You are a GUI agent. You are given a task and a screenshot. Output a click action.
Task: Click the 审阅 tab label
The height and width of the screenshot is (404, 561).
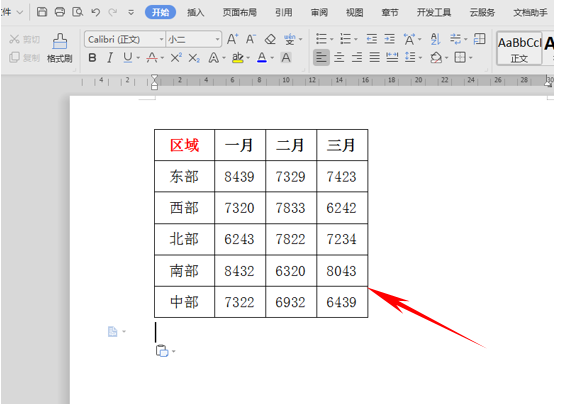319,13
